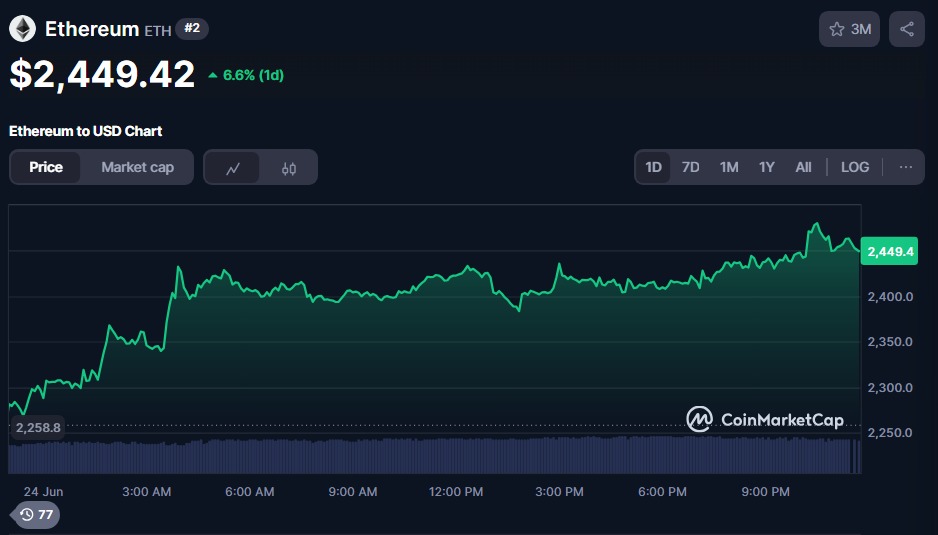The width and height of the screenshot is (938, 535).
Task: Click the 12:00 PM time axis label
Action: 456,492
